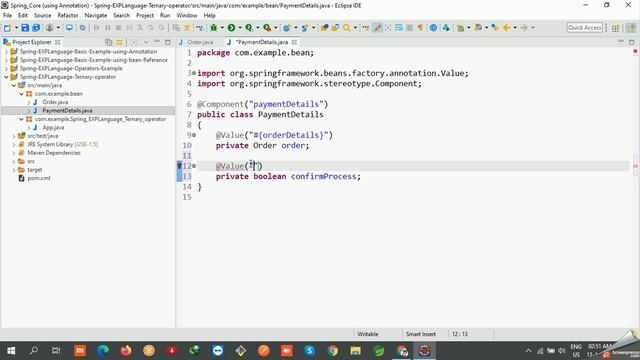Maximize the Project Explorer panel
Image resolution: width=640 pixels, height=360 pixels.
[168, 42]
